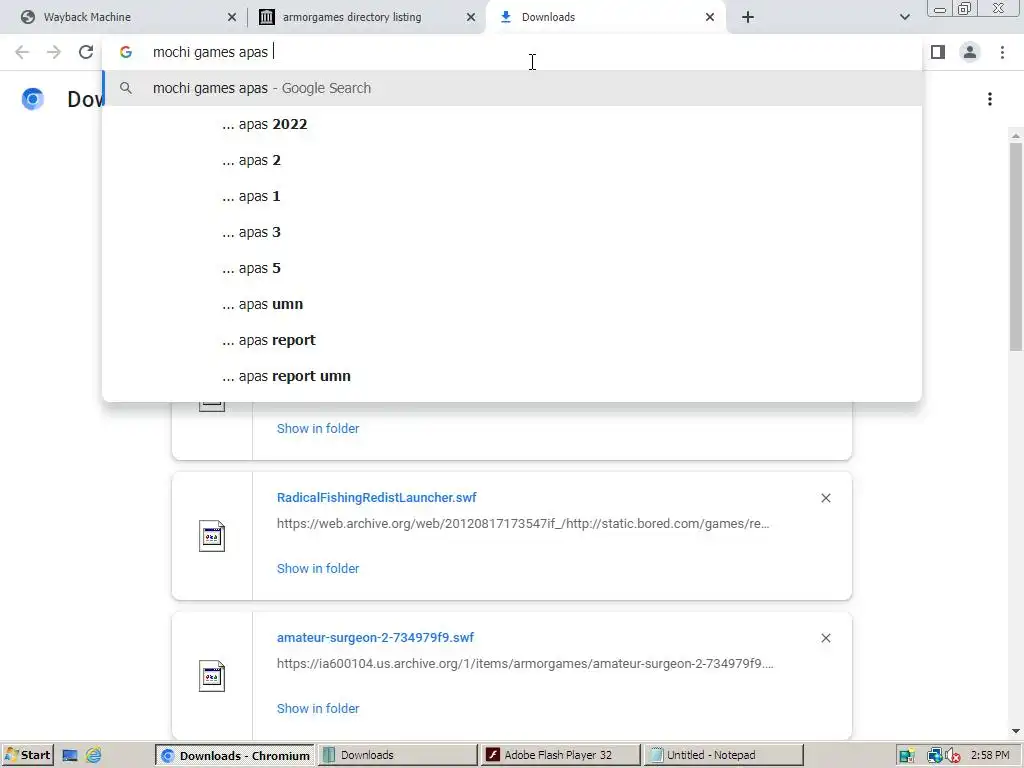Choose the '... apas 3' suggestion
Screen dimensions: 1024x768
(512, 232)
